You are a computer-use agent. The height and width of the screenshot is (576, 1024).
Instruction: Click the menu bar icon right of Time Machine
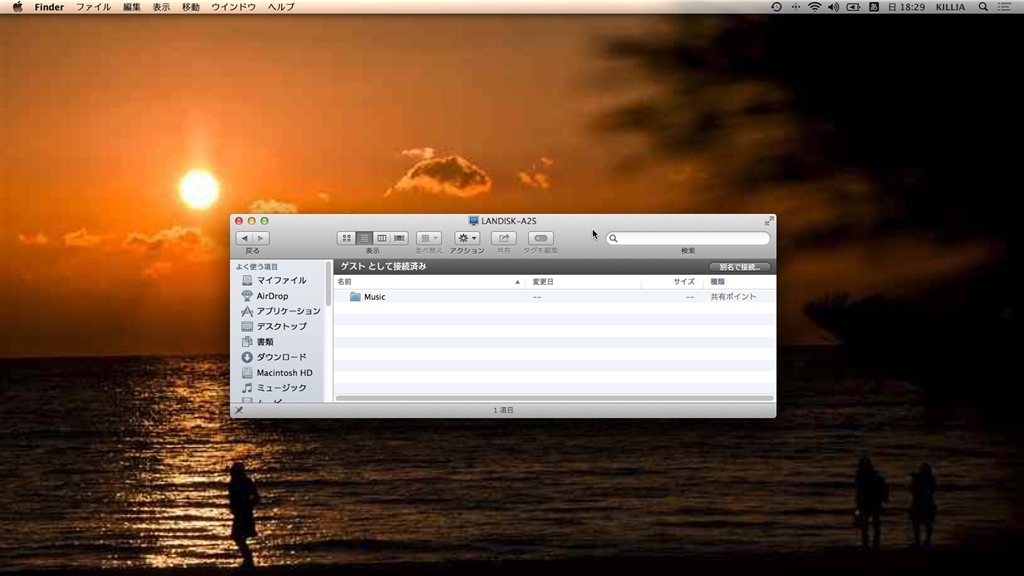(x=795, y=7)
